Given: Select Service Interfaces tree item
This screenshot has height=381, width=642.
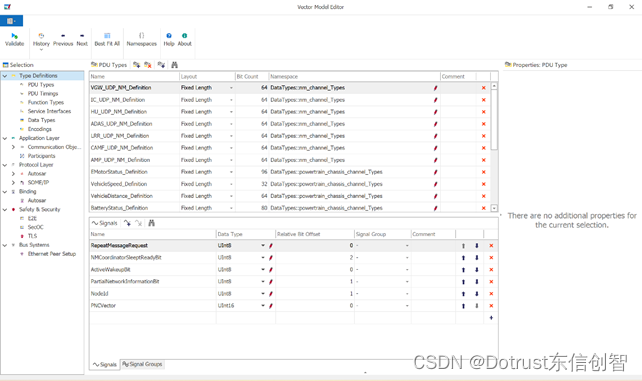Looking at the screenshot, I should pyautogui.click(x=49, y=111).
